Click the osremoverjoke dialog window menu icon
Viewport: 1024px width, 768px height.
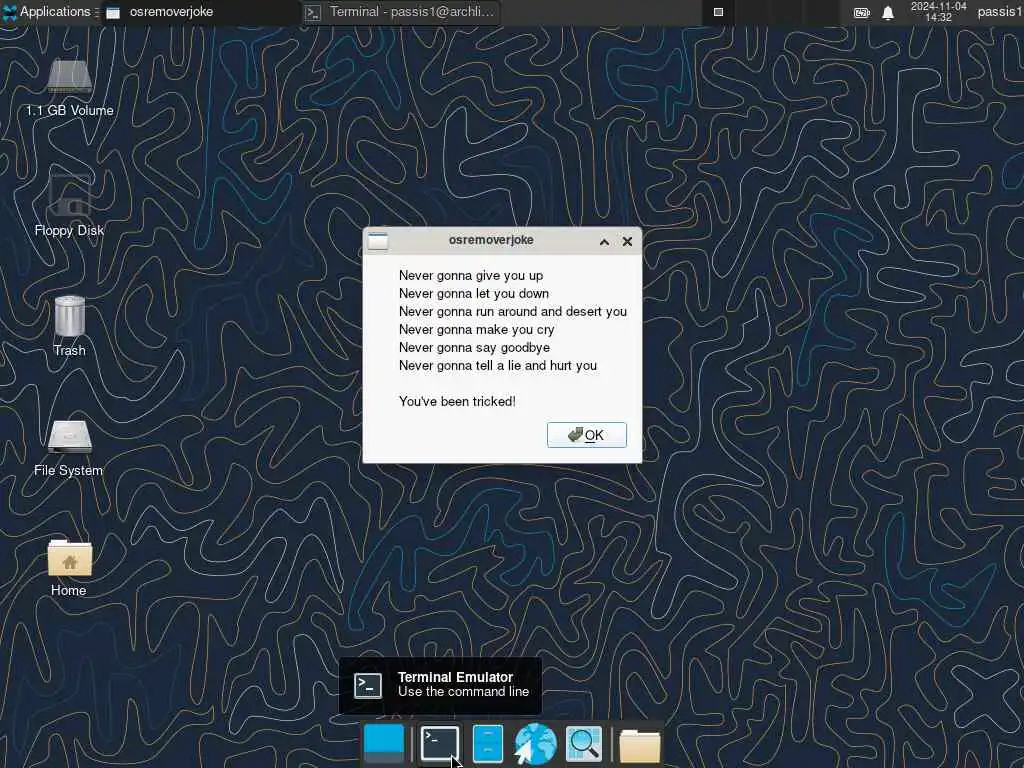[377, 241]
